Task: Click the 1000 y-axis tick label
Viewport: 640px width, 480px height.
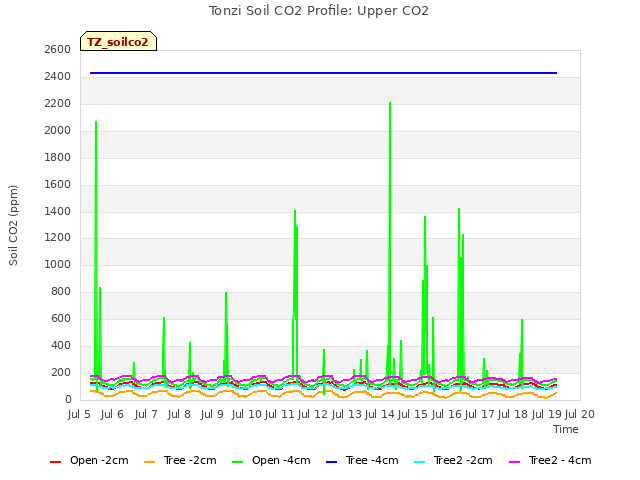Action: coord(58,264)
